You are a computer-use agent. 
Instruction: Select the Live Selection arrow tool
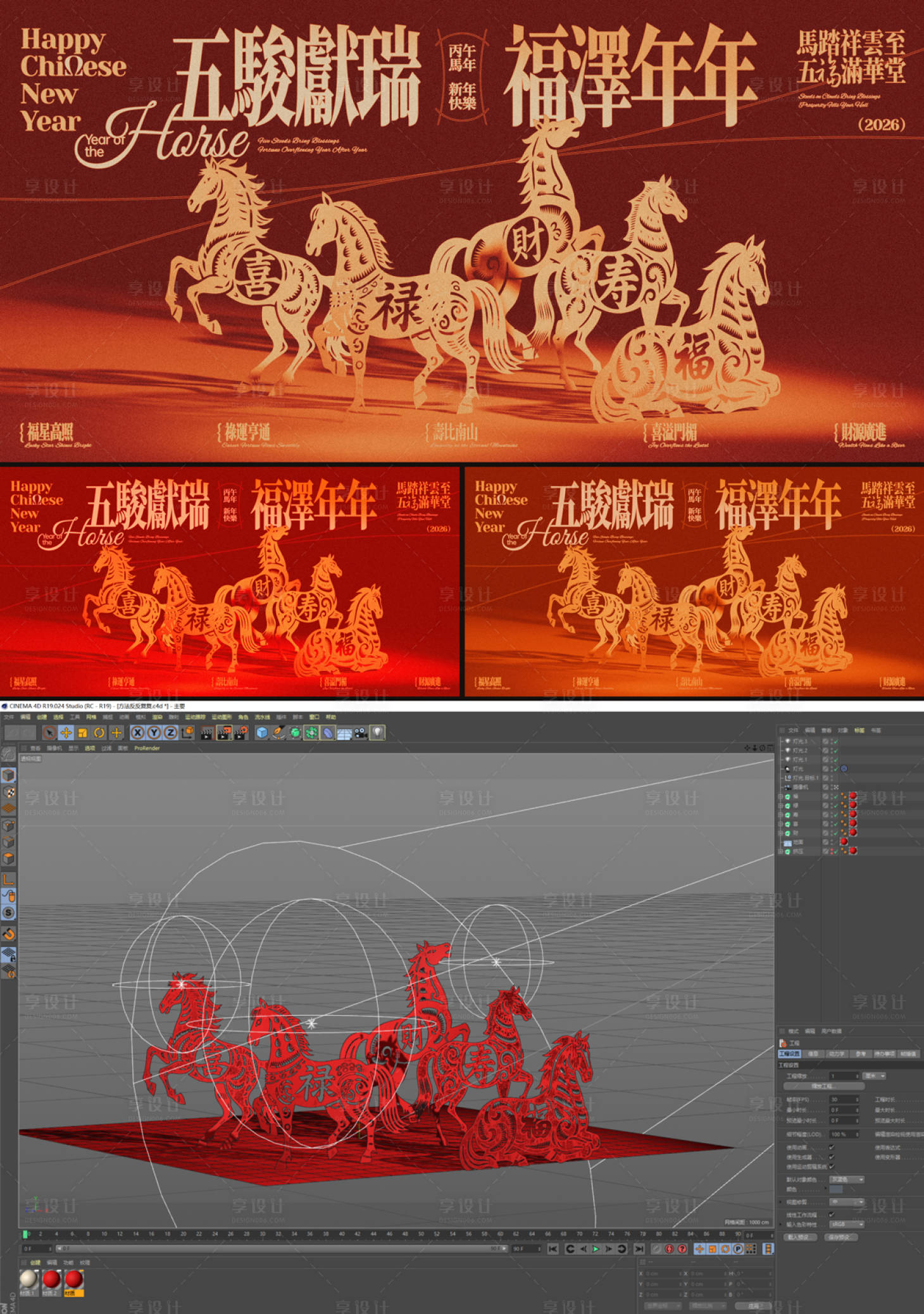pos(49,733)
